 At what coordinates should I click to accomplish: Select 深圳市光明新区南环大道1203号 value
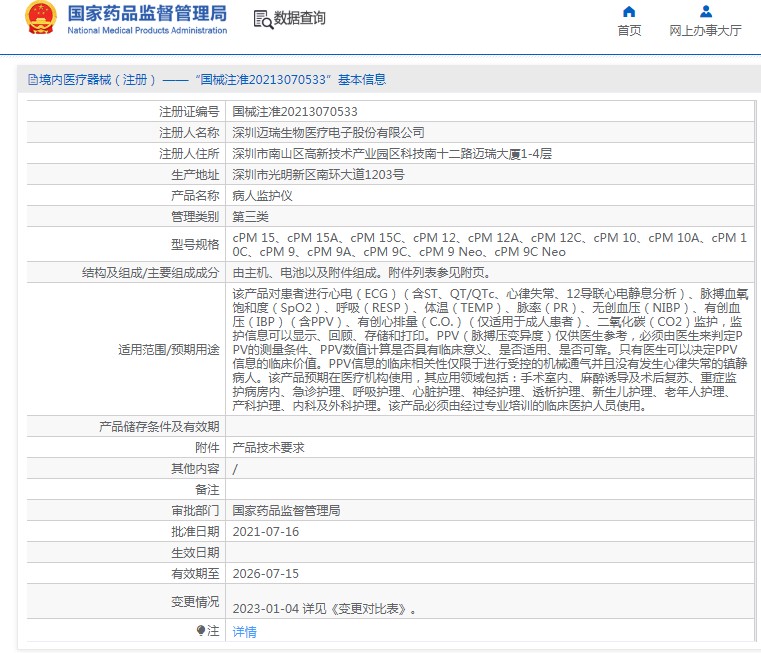[x=318, y=175]
